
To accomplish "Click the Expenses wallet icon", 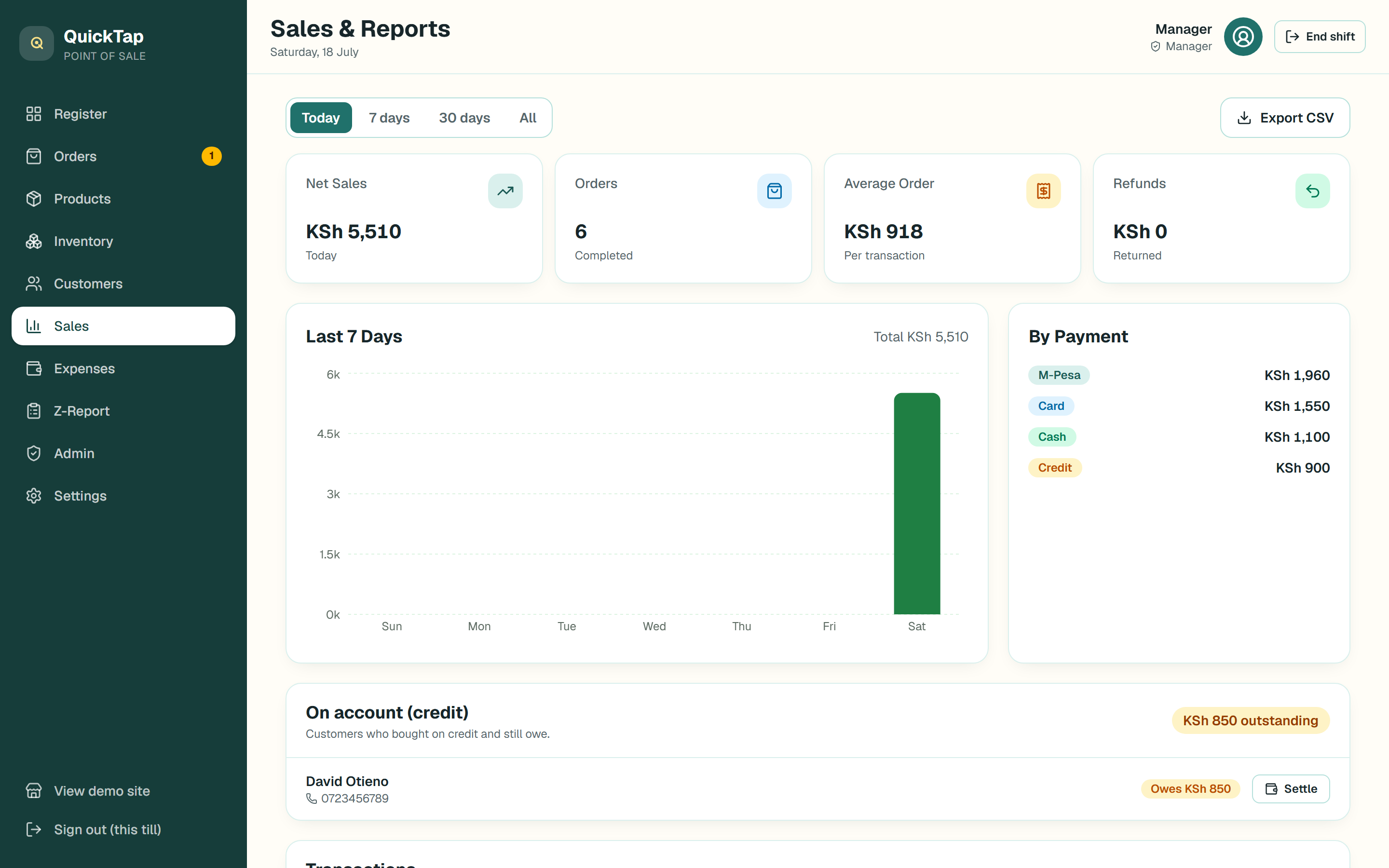I will click(34, 368).
